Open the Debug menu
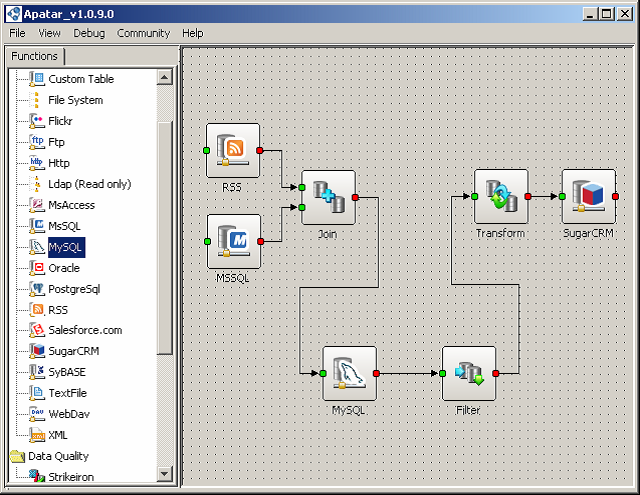Image resolution: width=640 pixels, height=495 pixels. [89, 33]
